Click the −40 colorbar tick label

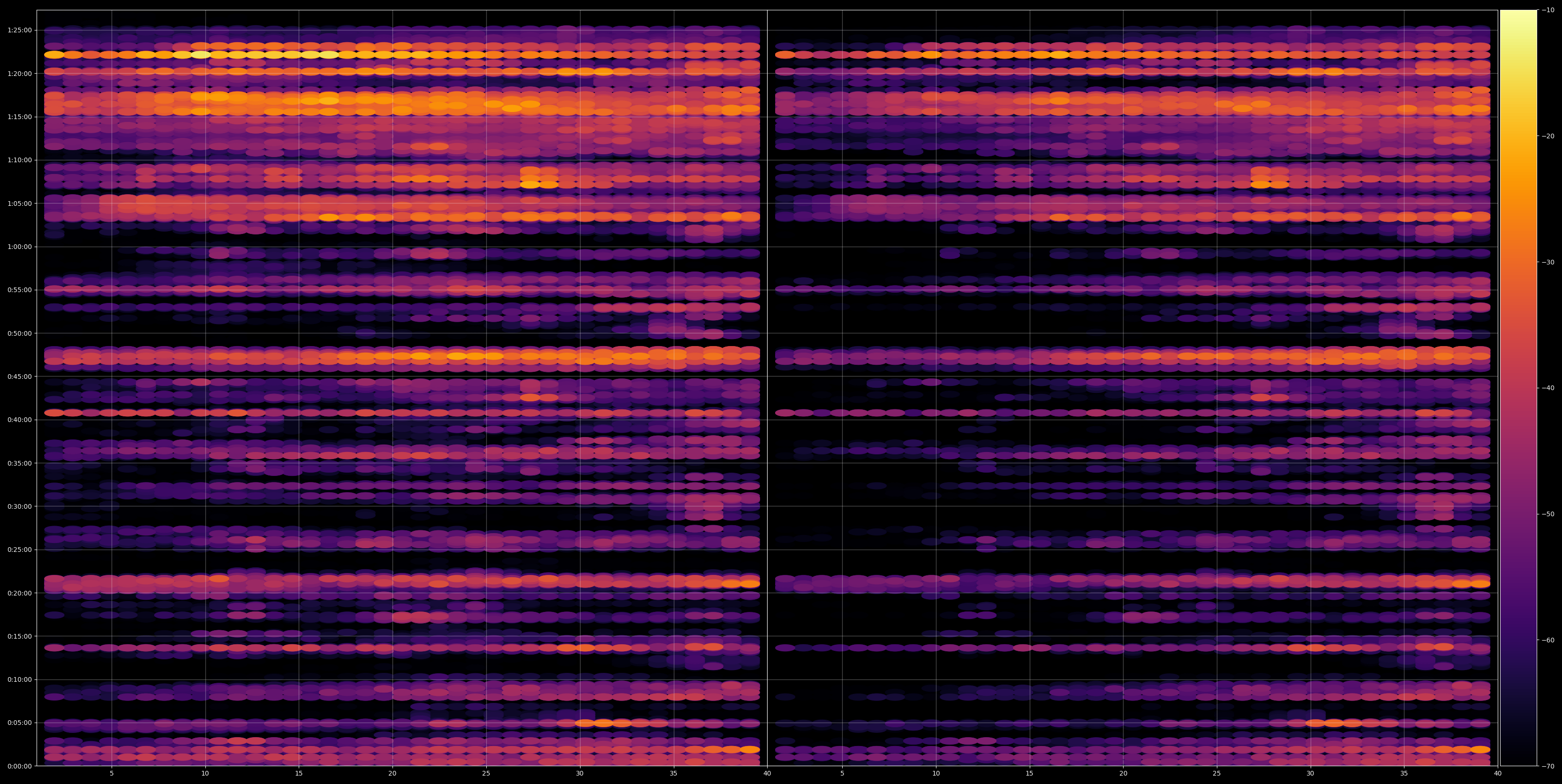[x=1548, y=388]
